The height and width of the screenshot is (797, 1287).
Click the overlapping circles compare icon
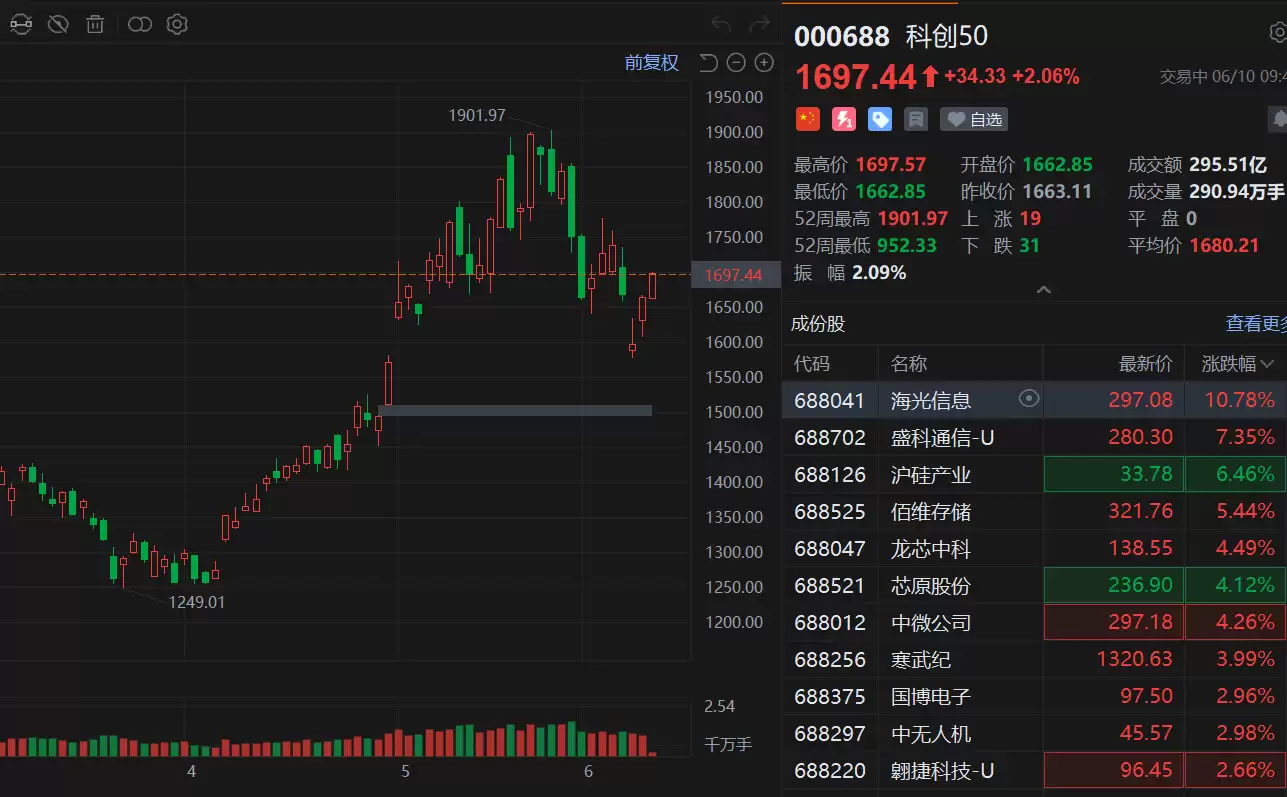[x=140, y=24]
